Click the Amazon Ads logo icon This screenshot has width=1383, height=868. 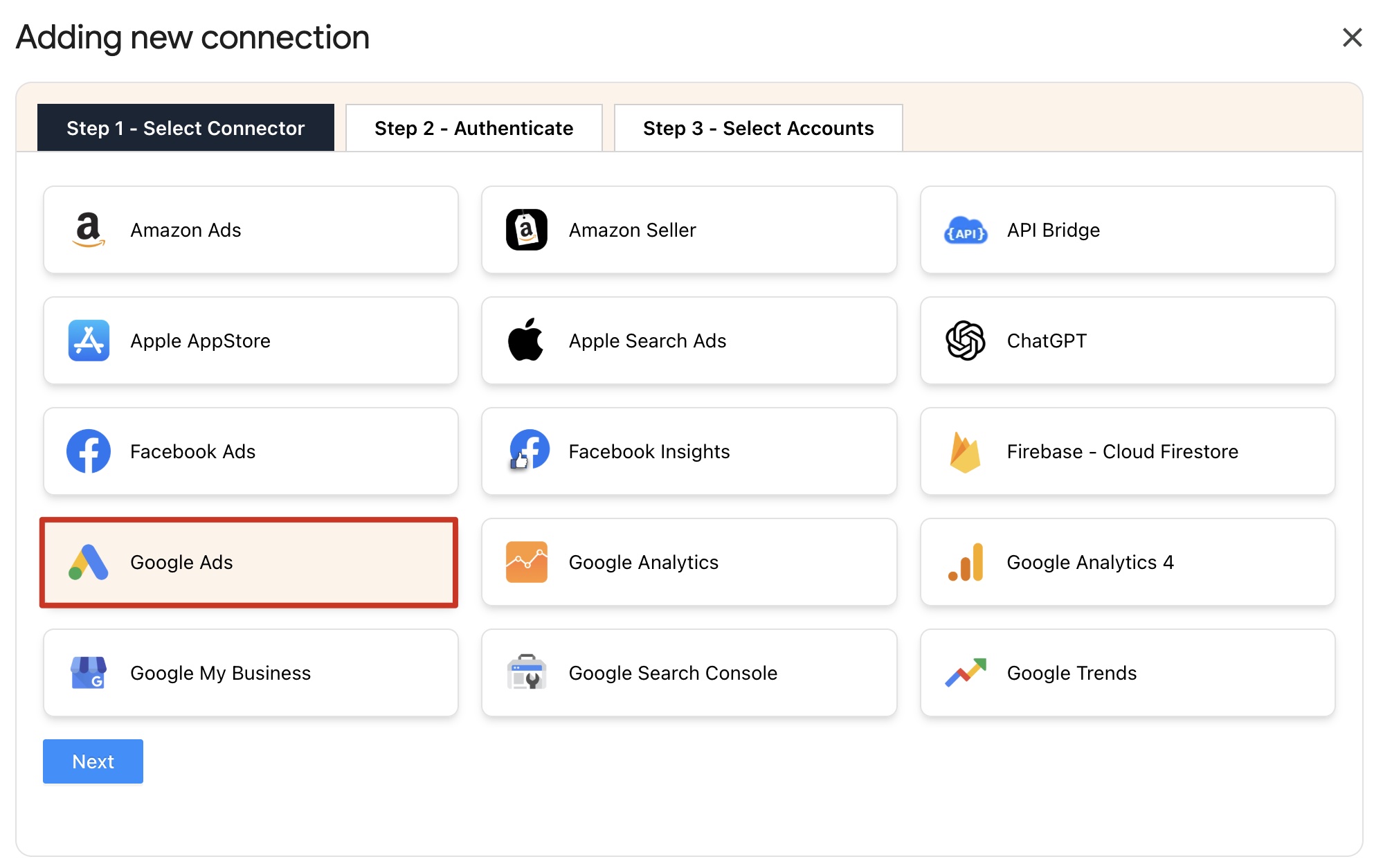click(x=89, y=230)
